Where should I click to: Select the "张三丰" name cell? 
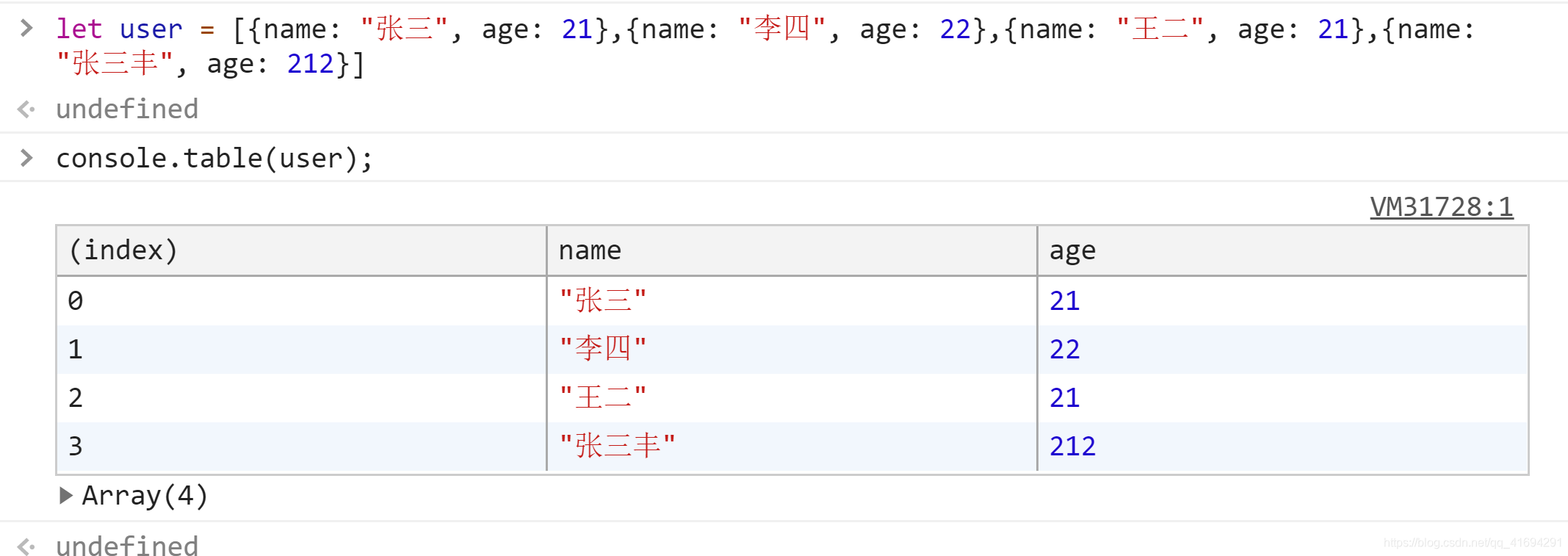(x=792, y=447)
